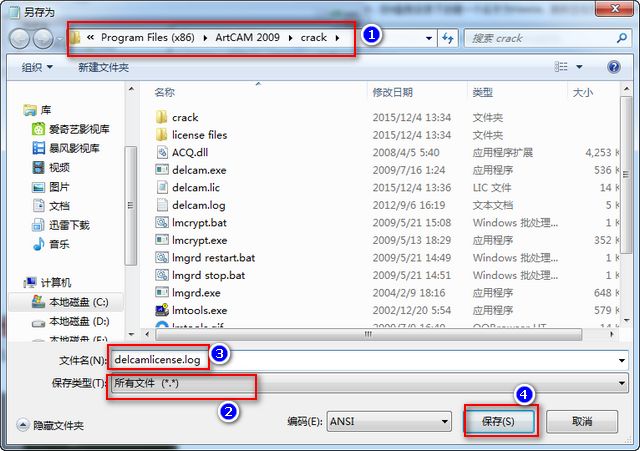Open the 视频 library

coord(51,167)
